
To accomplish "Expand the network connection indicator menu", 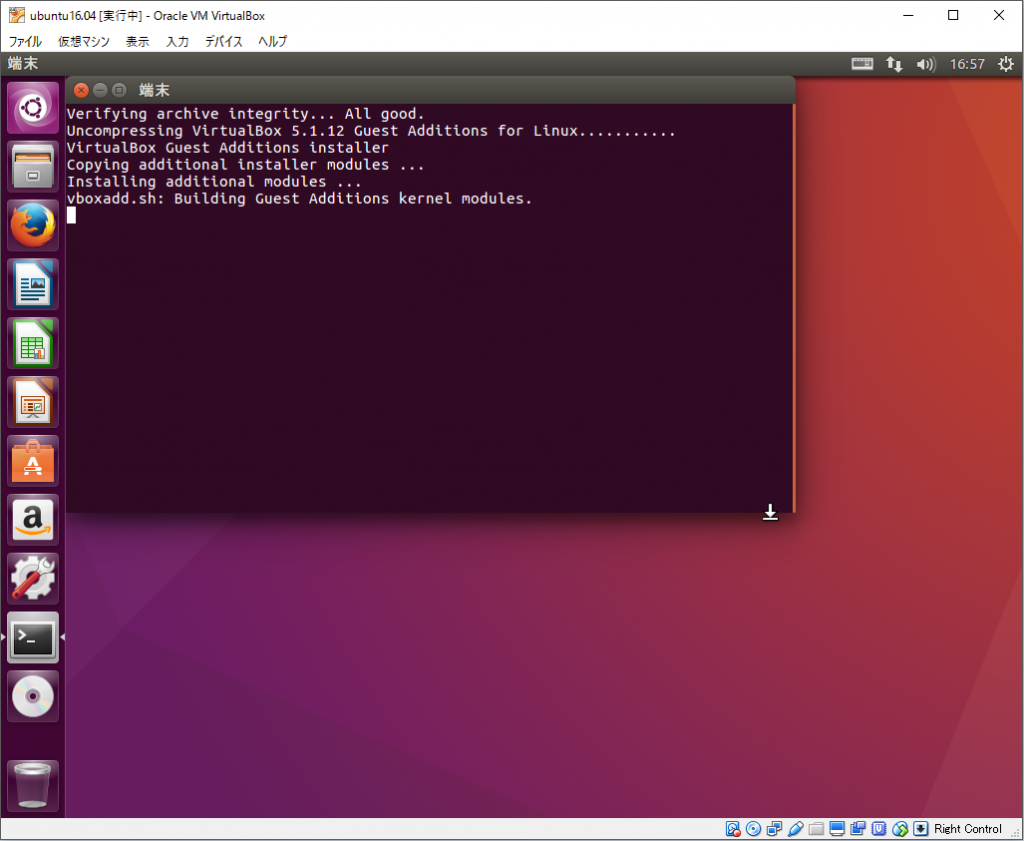I will click(x=894, y=64).
